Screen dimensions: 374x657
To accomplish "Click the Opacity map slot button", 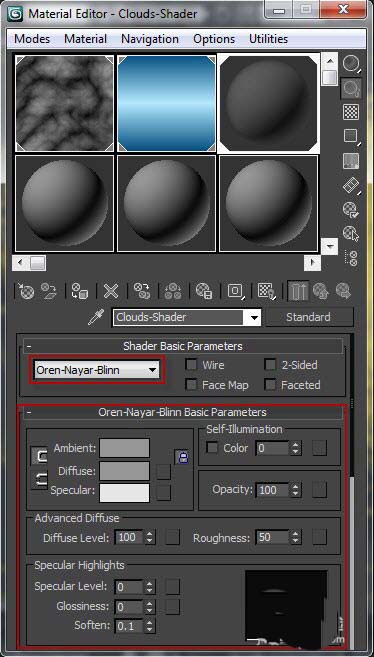I will coord(320,489).
